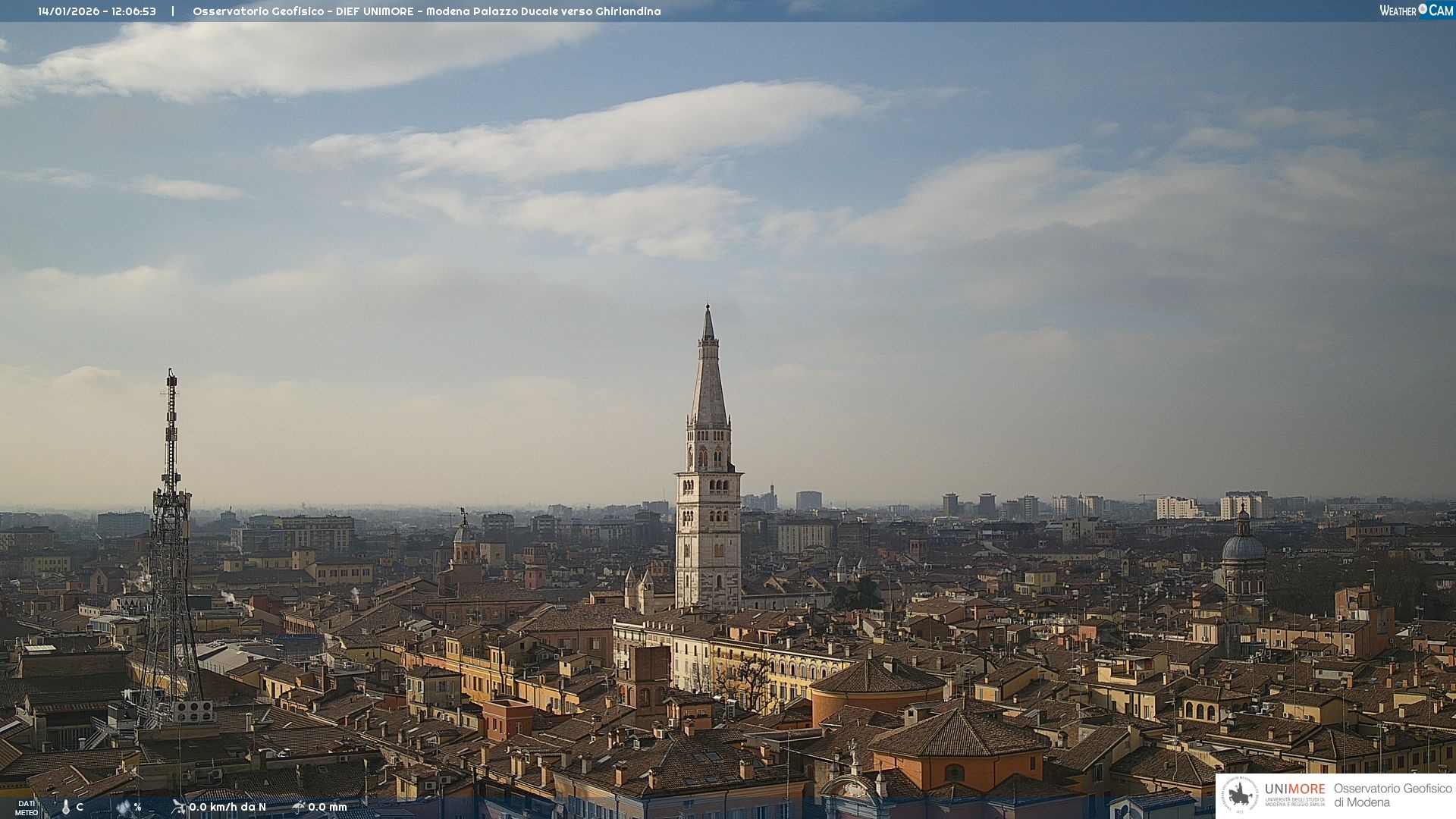Click the humidity percent symbol
1456x819 pixels.
click(137, 808)
